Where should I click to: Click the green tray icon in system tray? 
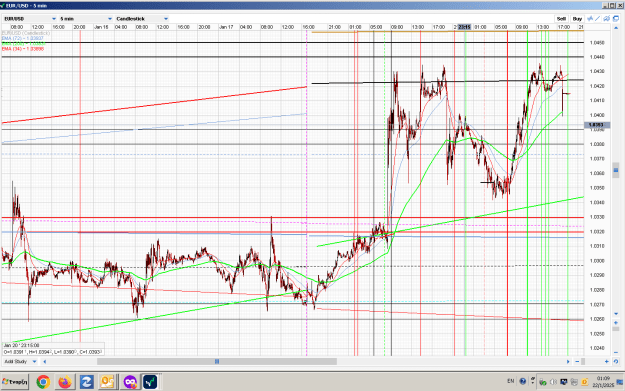[542, 382]
